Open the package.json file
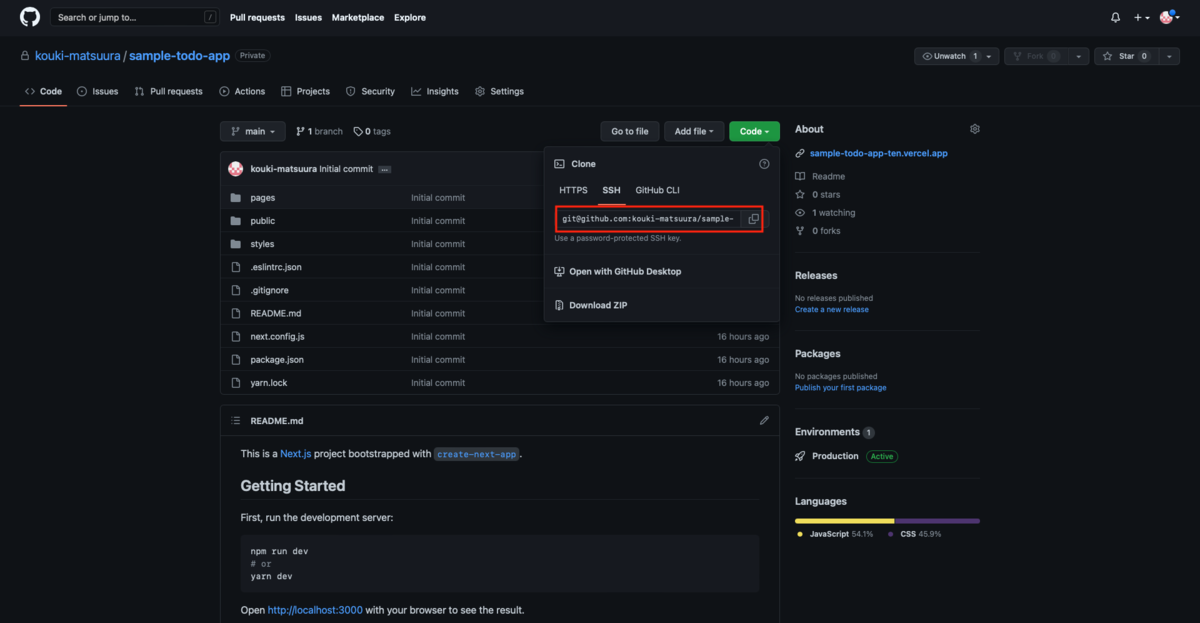The image size is (1200, 623). tap(277, 360)
